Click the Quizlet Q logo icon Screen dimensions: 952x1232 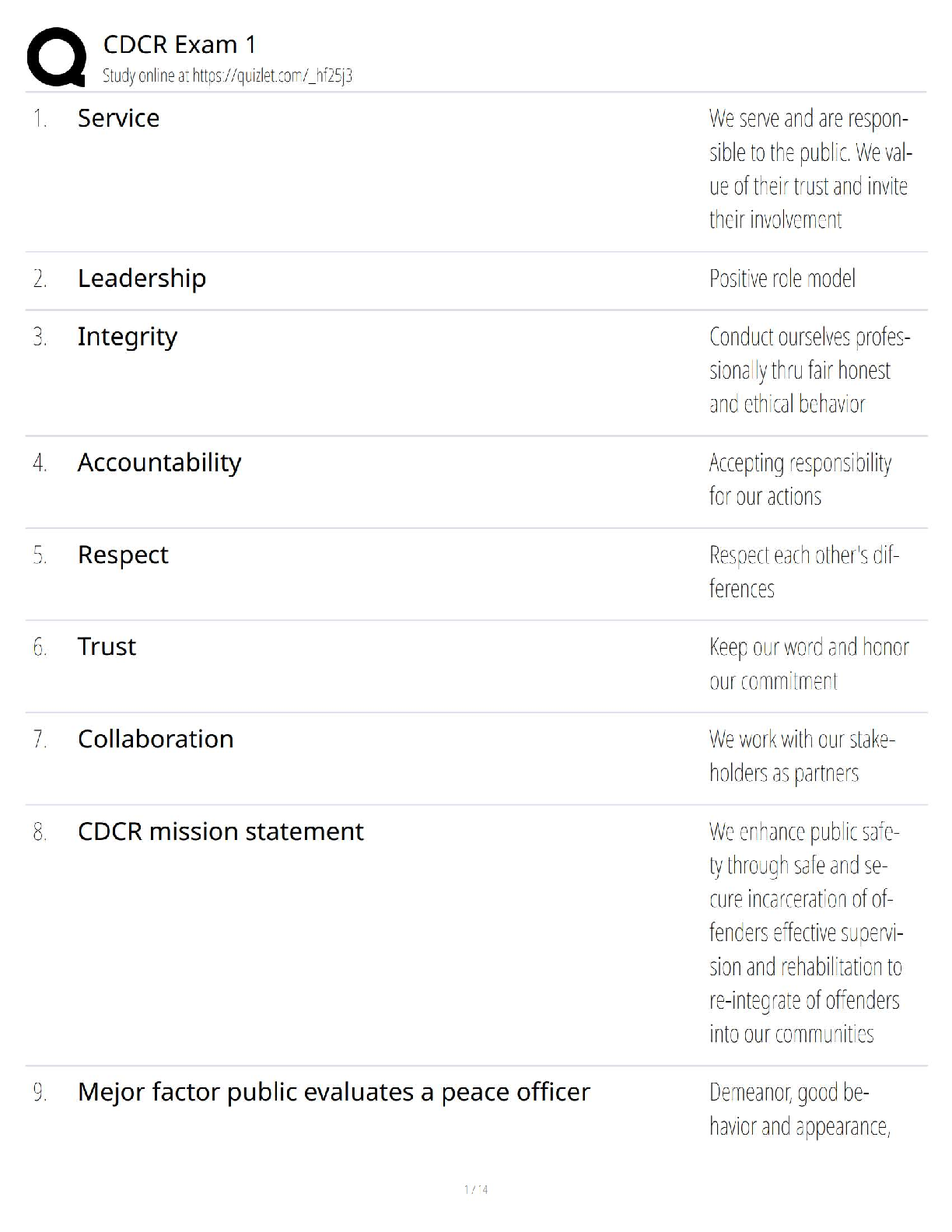click(56, 57)
